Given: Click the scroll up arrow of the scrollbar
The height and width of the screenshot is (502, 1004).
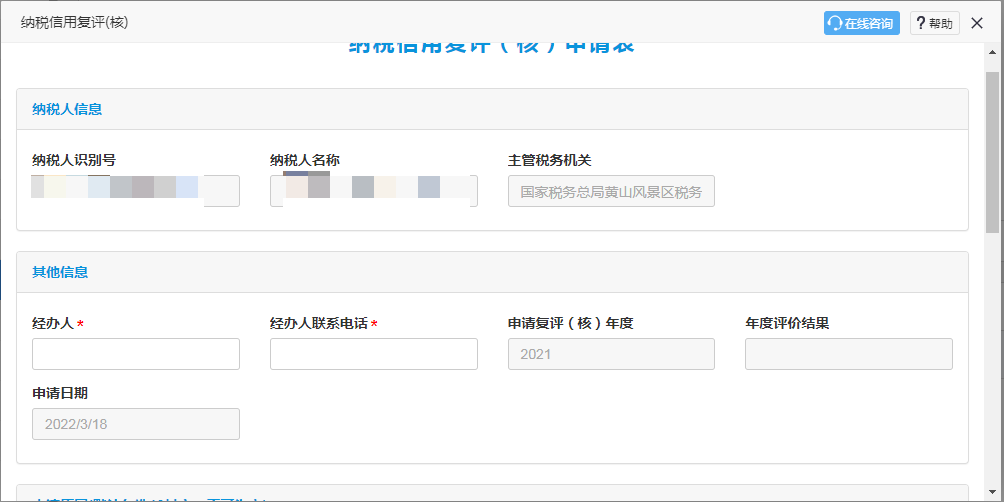Looking at the screenshot, I should [x=992, y=53].
